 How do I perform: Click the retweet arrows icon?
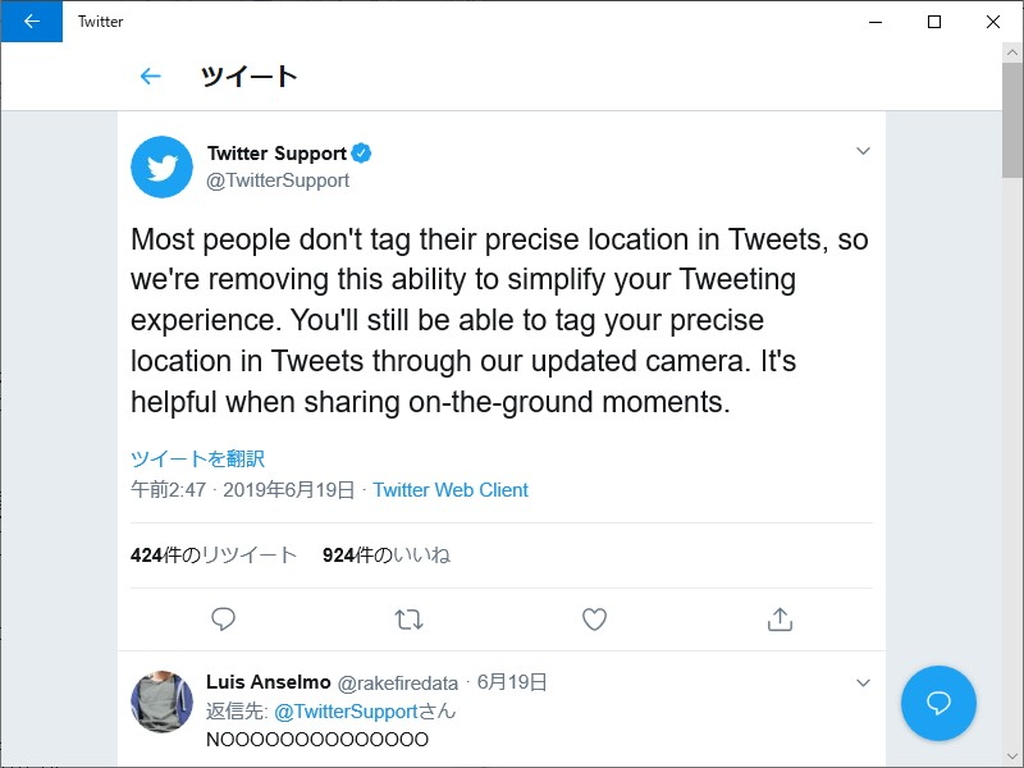pyautogui.click(x=409, y=620)
